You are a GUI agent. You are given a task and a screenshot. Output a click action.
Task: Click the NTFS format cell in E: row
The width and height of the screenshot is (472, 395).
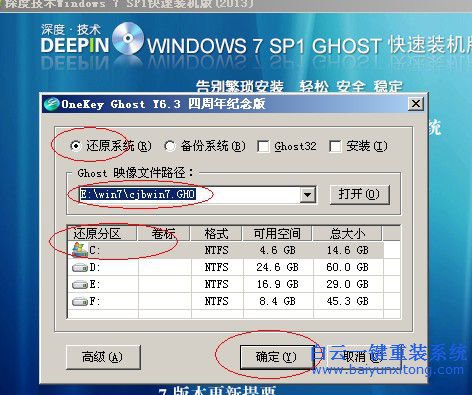point(216,284)
